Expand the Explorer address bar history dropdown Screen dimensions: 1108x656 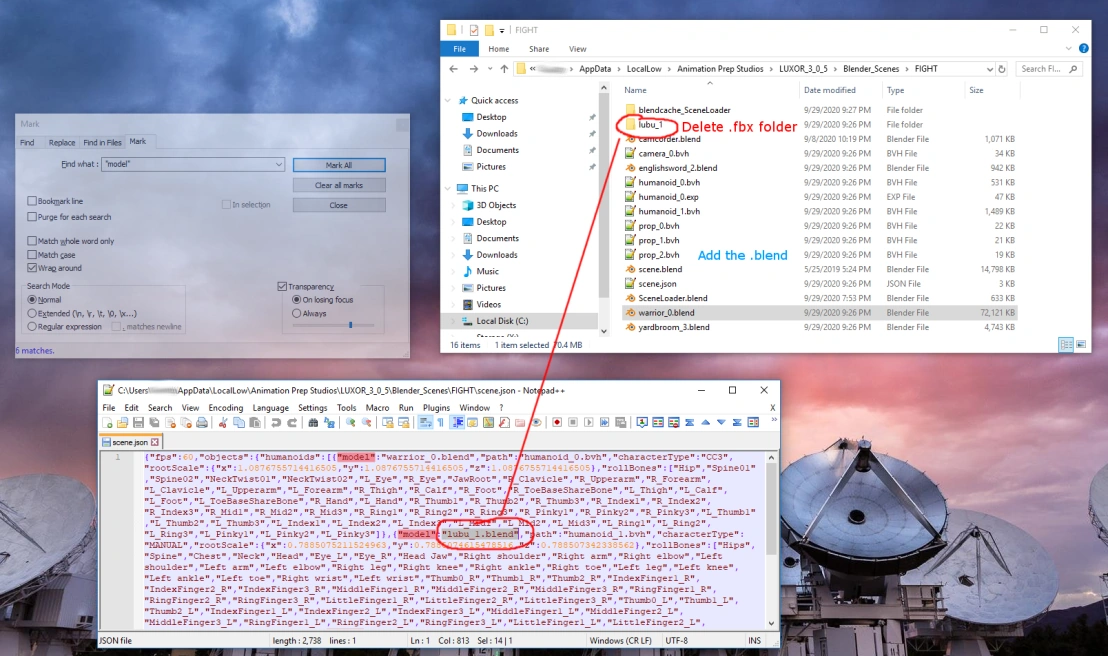point(989,69)
